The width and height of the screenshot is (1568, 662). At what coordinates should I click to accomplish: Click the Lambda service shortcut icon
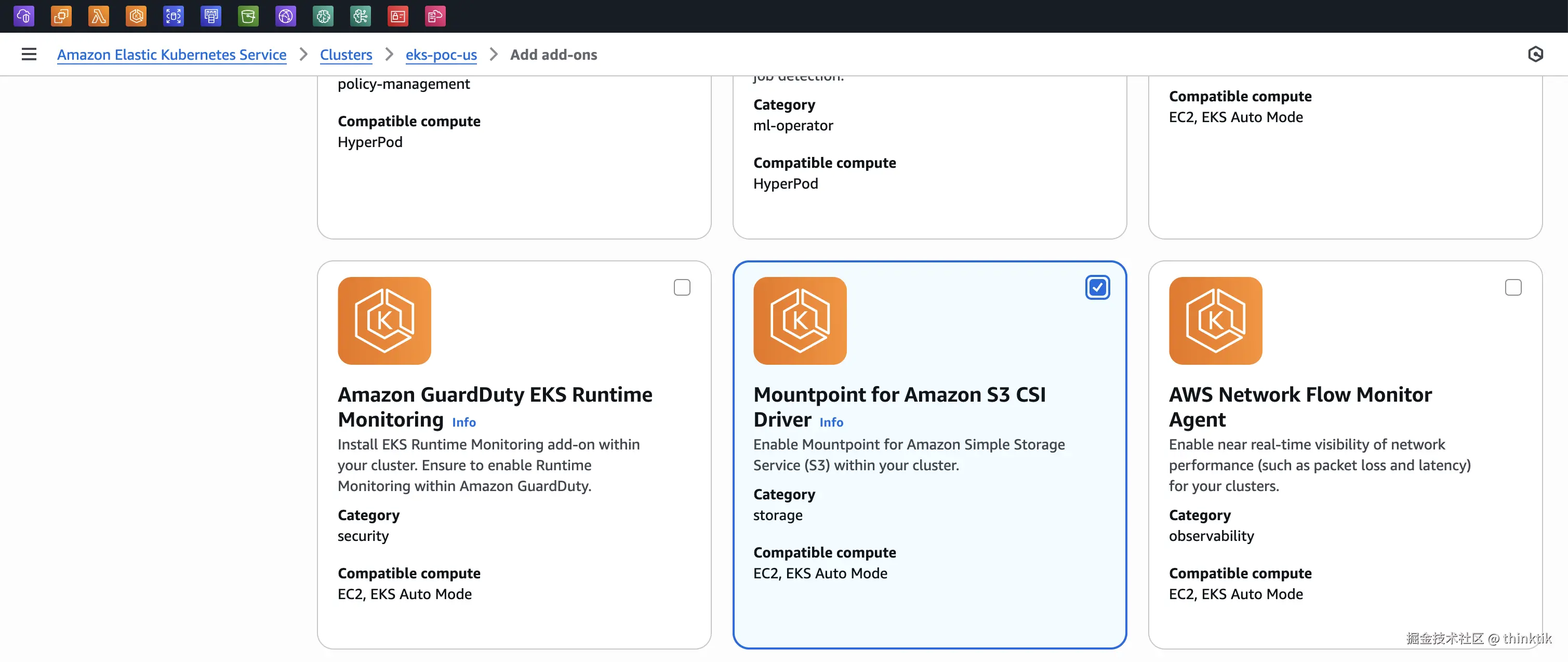[x=99, y=16]
